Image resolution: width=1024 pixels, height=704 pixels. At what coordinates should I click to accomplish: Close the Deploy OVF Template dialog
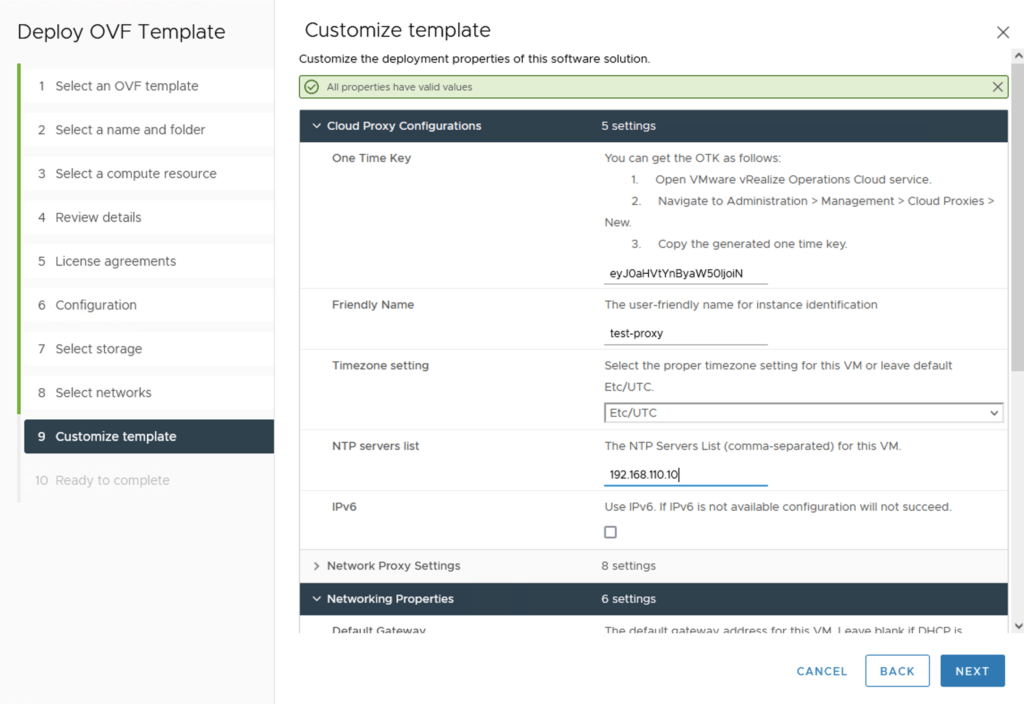(x=1003, y=33)
